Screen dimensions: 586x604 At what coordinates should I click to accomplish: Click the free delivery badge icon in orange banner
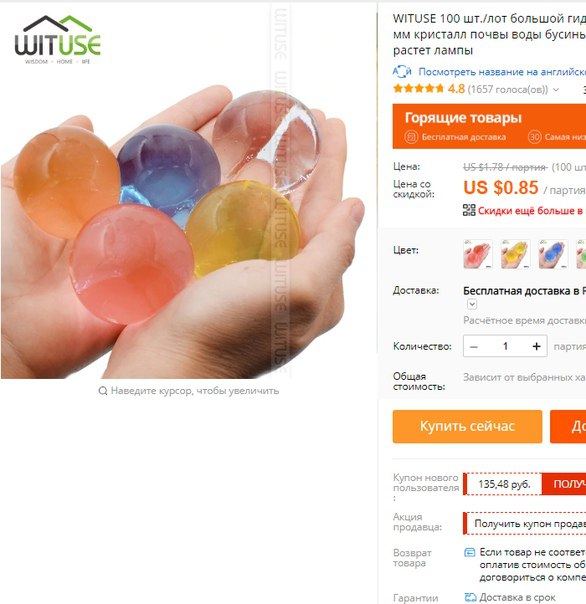coord(411,137)
